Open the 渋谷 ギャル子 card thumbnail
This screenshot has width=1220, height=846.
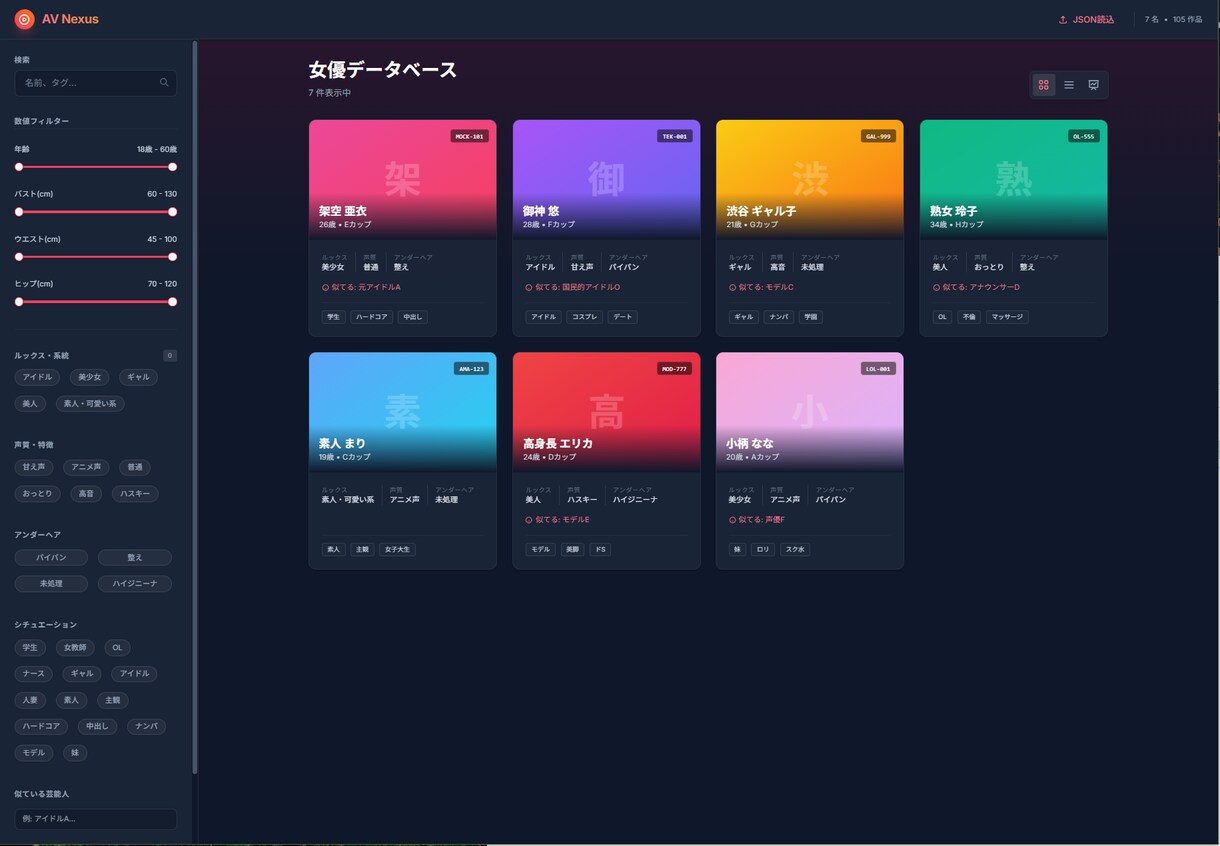[810, 180]
